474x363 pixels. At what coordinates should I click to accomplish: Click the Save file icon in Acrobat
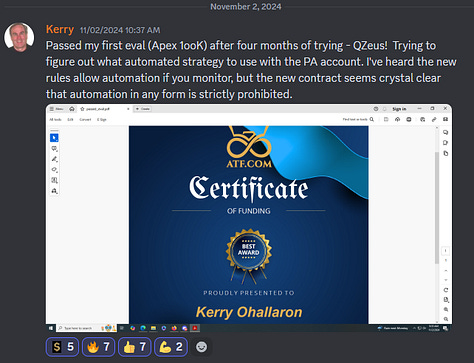[386, 119]
